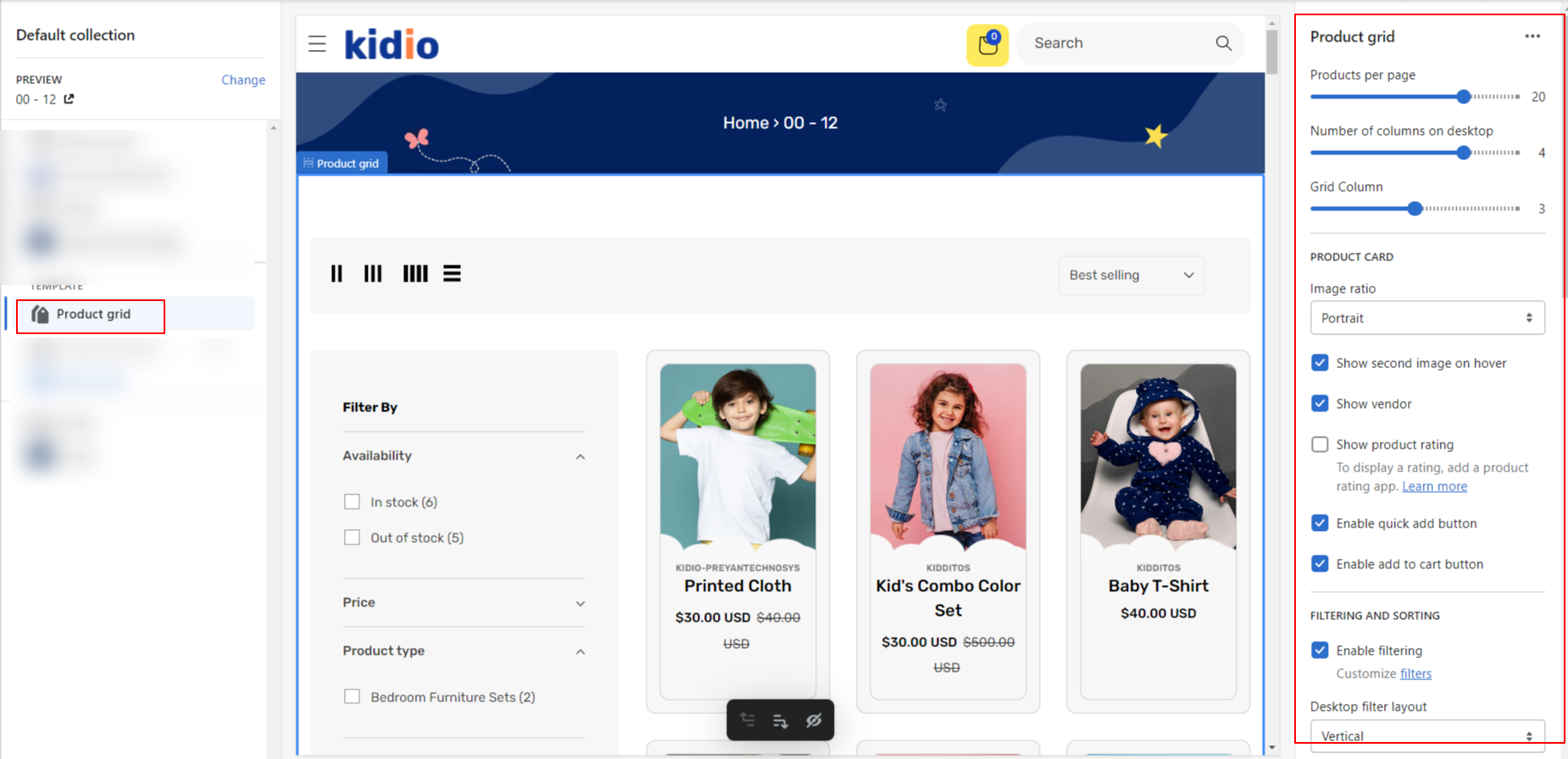This screenshot has width=1568, height=759.
Task: Switch to two-column grid view
Action: (x=336, y=274)
